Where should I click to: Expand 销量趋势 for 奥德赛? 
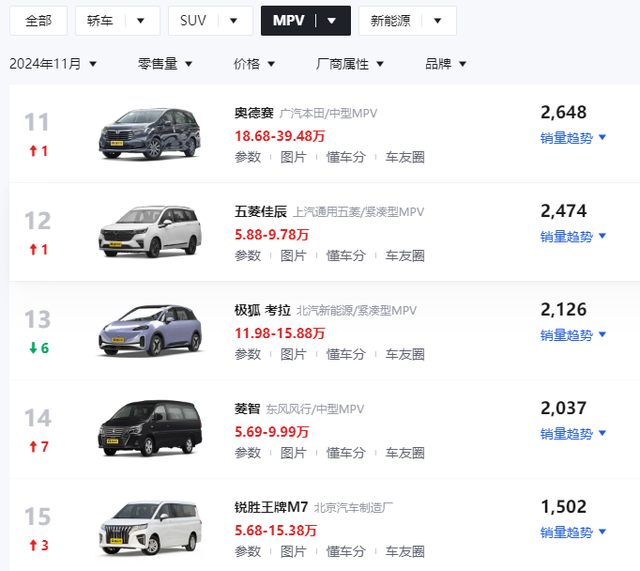point(573,138)
